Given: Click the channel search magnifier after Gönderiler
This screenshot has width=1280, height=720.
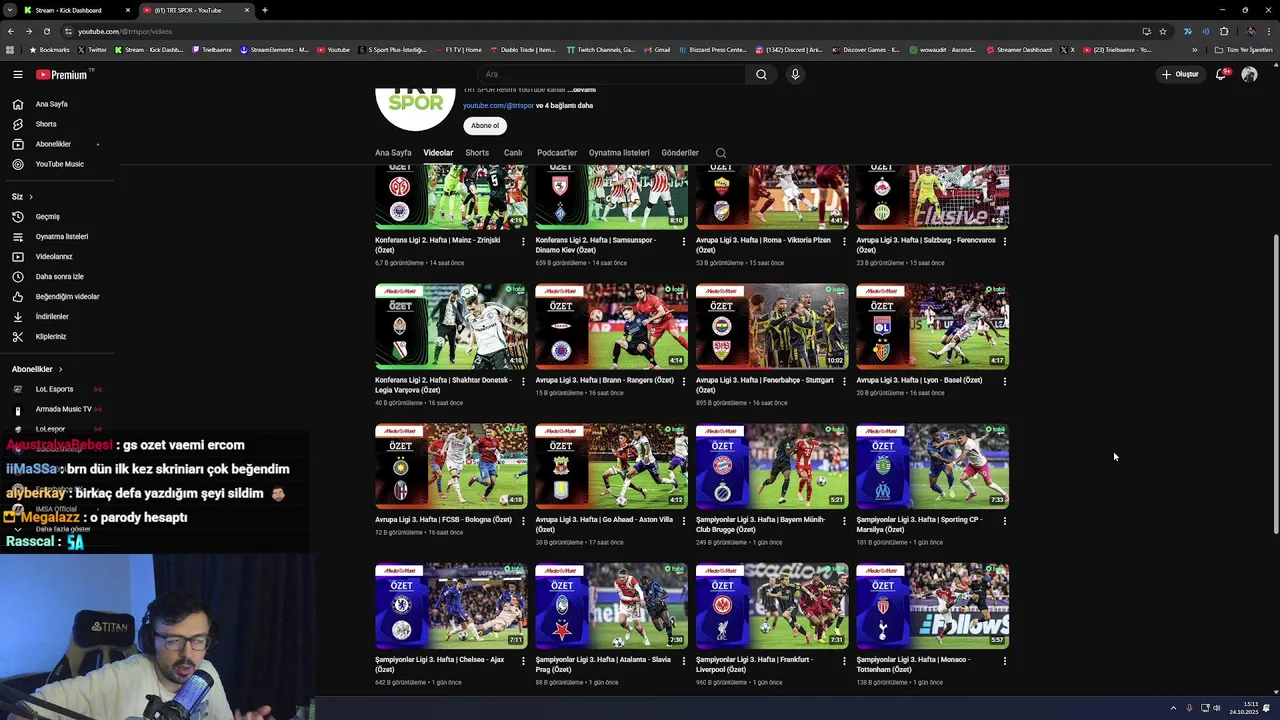Looking at the screenshot, I should [x=720, y=153].
